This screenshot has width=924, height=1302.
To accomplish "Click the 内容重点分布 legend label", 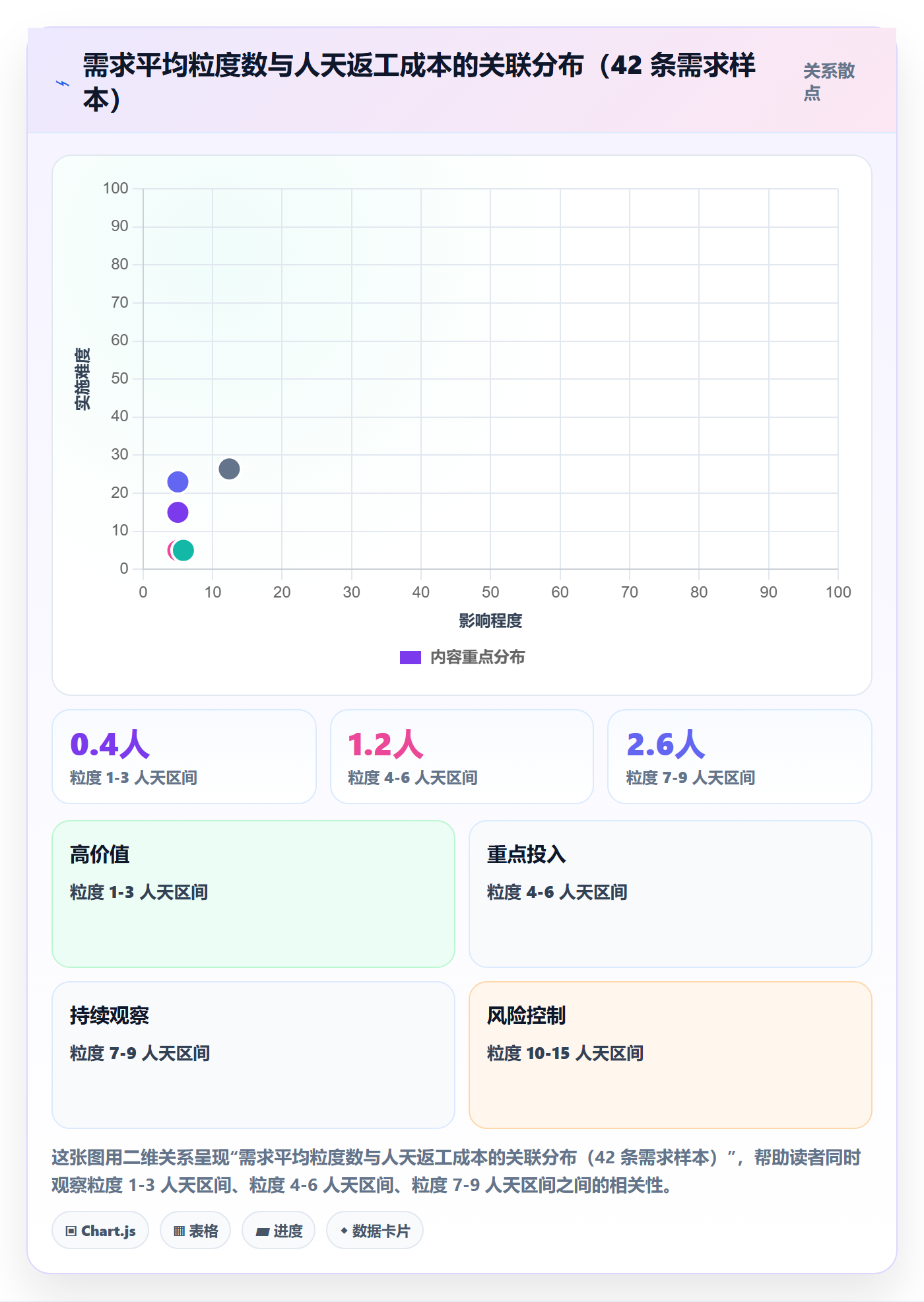I will pos(477,658).
